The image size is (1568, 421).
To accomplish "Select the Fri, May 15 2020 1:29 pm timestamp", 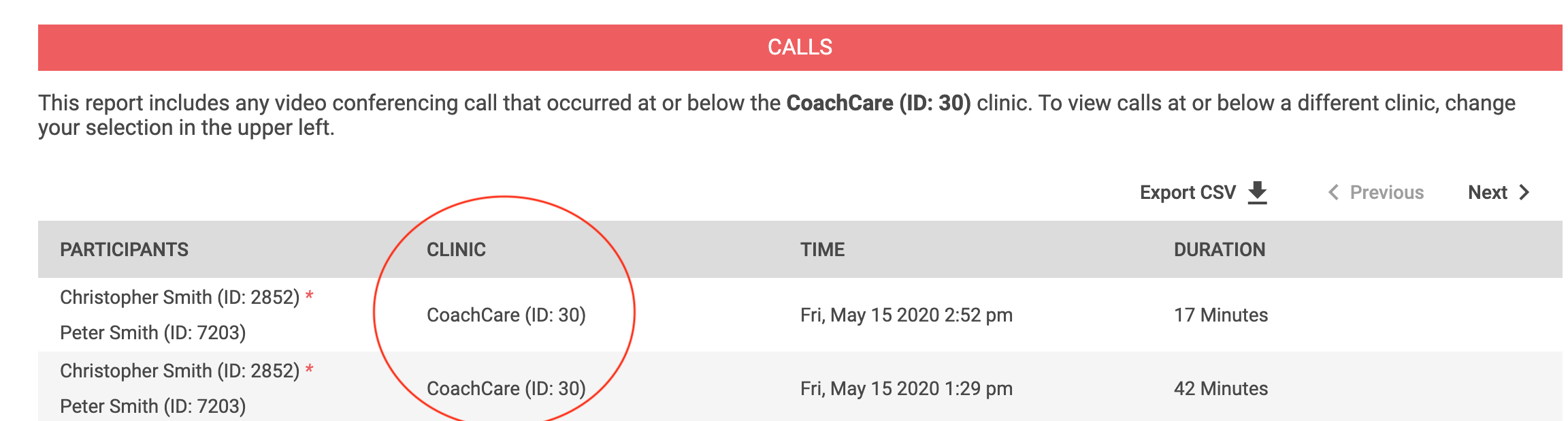I will pos(905,387).
